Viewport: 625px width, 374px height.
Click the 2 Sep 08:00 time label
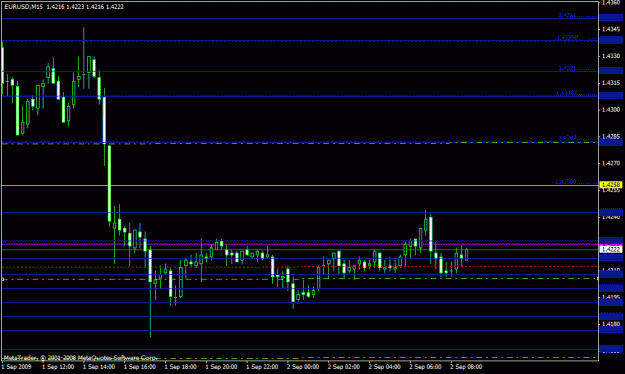(466, 366)
